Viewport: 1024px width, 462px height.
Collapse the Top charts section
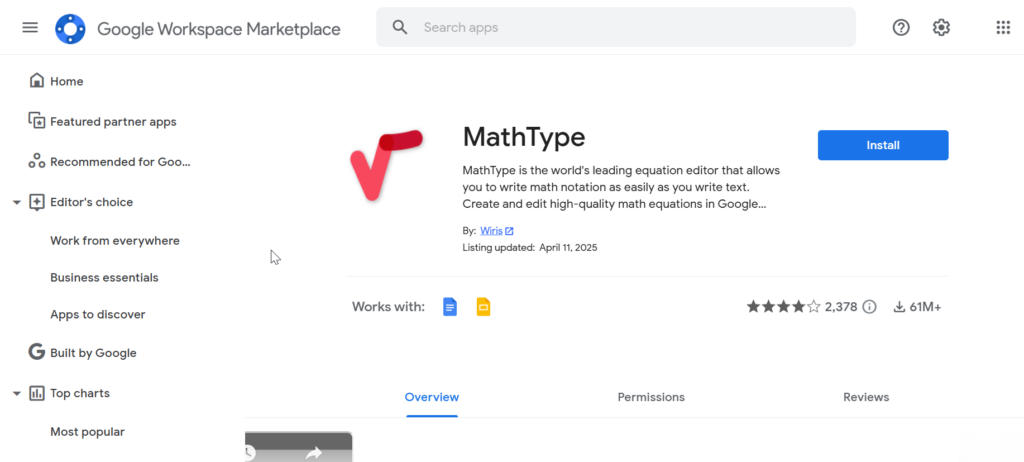[x=17, y=393]
